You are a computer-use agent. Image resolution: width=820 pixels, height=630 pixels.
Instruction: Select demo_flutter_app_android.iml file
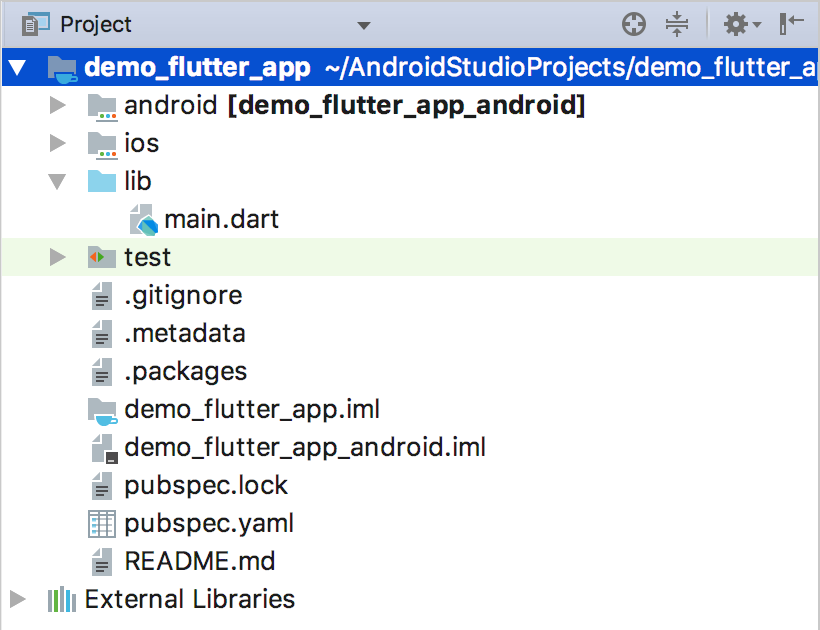click(x=305, y=448)
